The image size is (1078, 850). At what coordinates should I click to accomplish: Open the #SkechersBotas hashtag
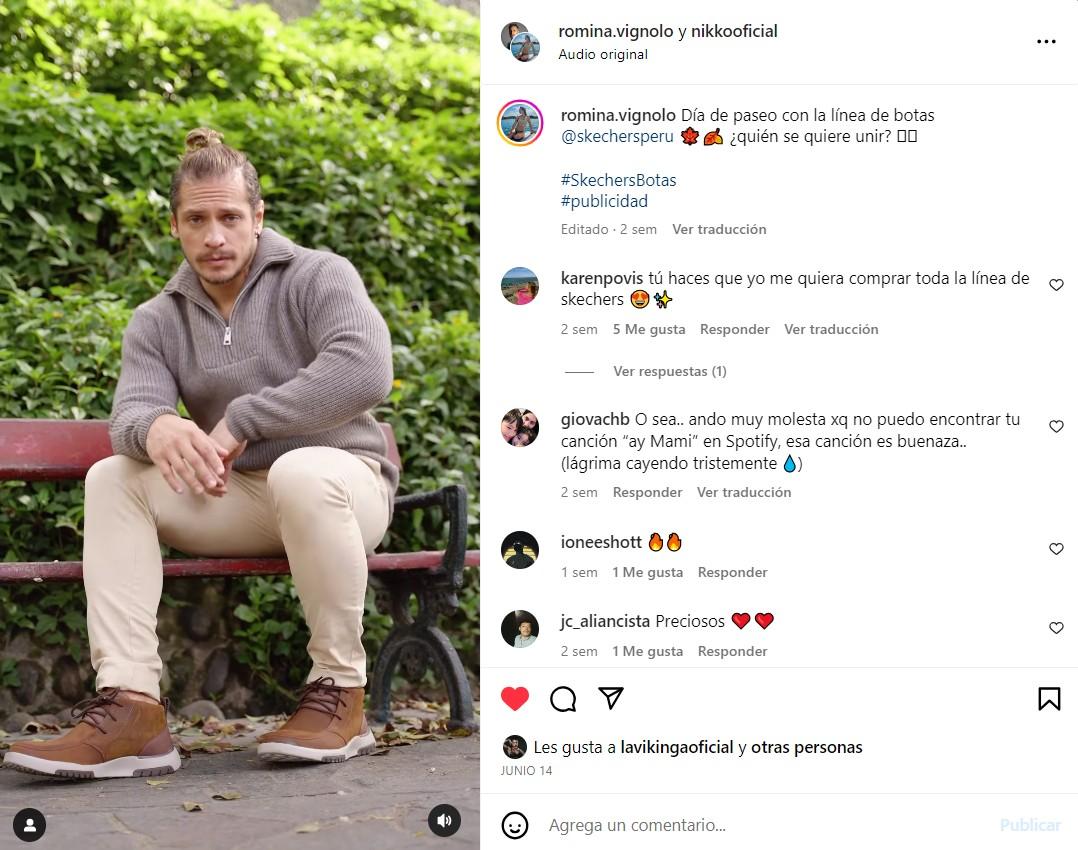coord(618,180)
